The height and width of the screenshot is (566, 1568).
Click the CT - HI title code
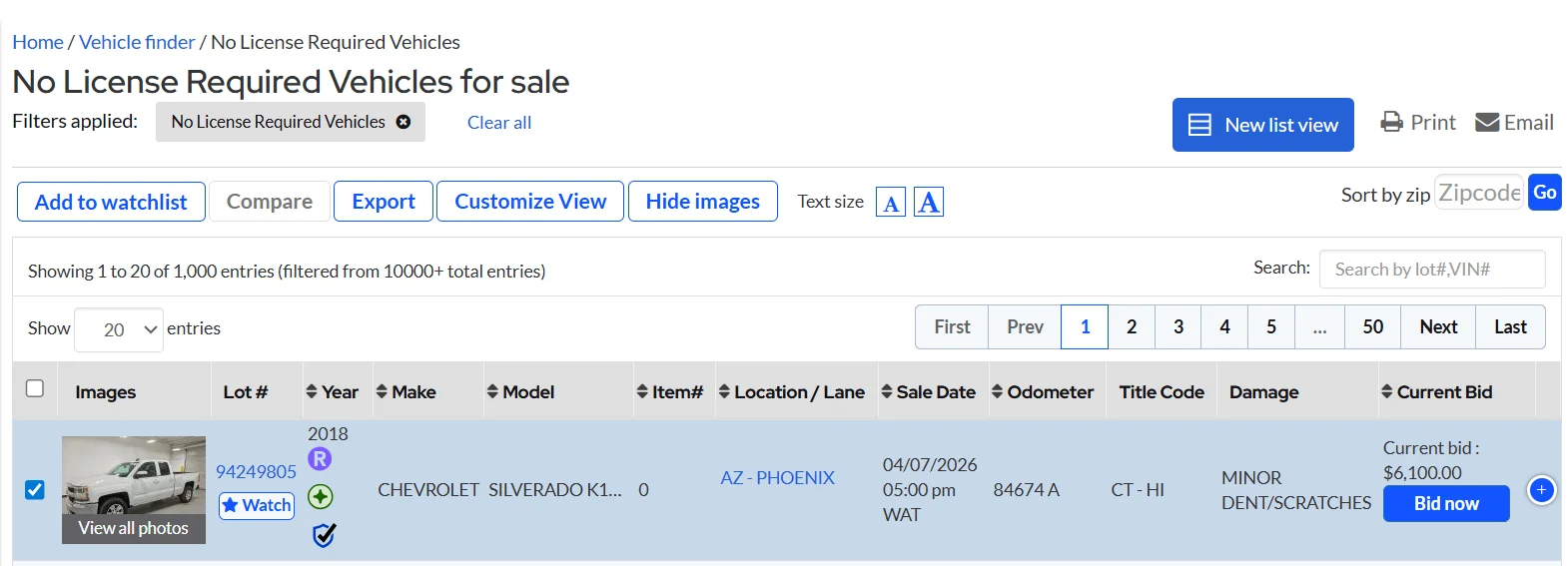click(1138, 490)
